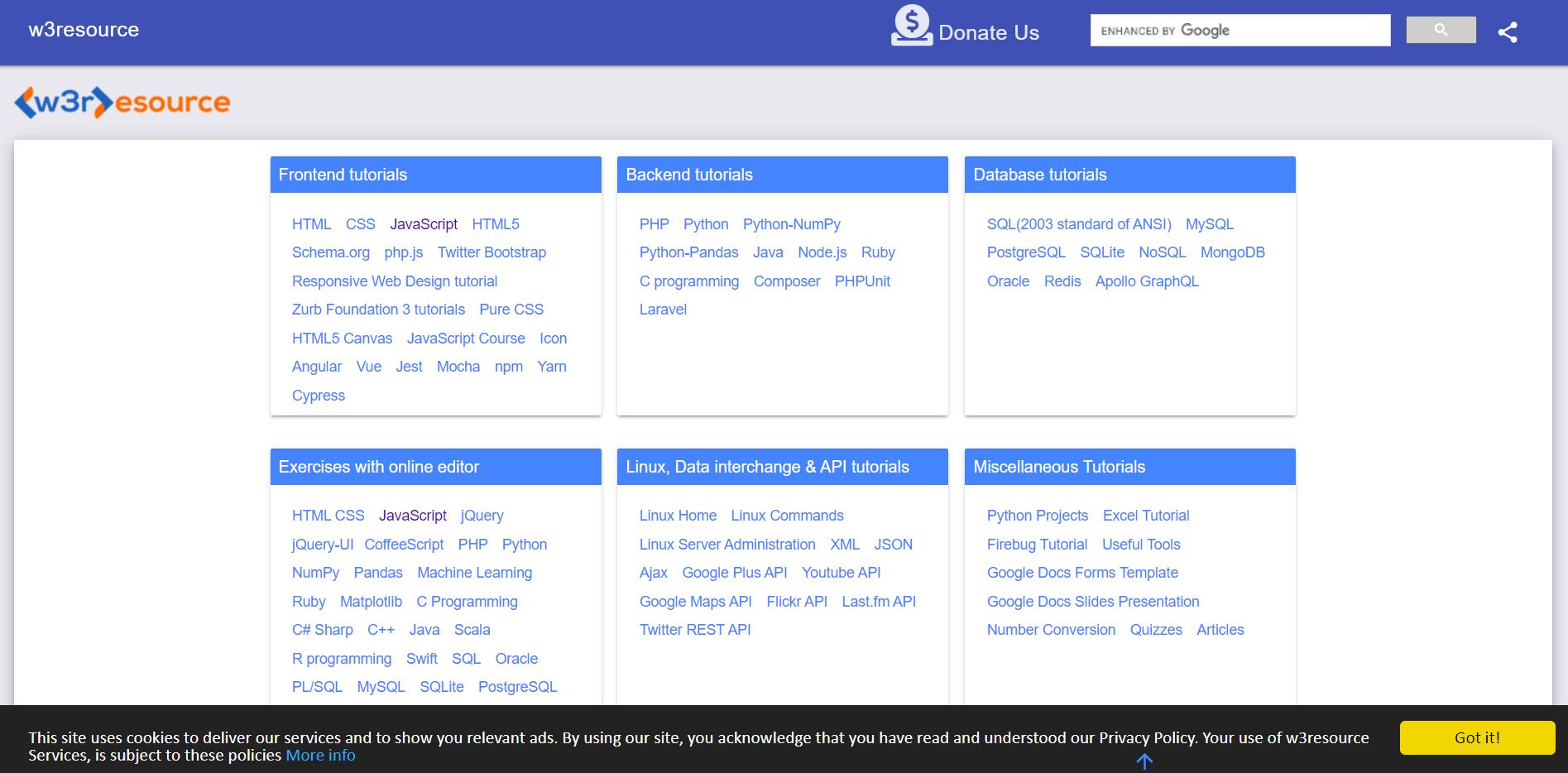Open Google Docs Slides Presentation link
This screenshot has width=1568, height=773.
(1092, 602)
